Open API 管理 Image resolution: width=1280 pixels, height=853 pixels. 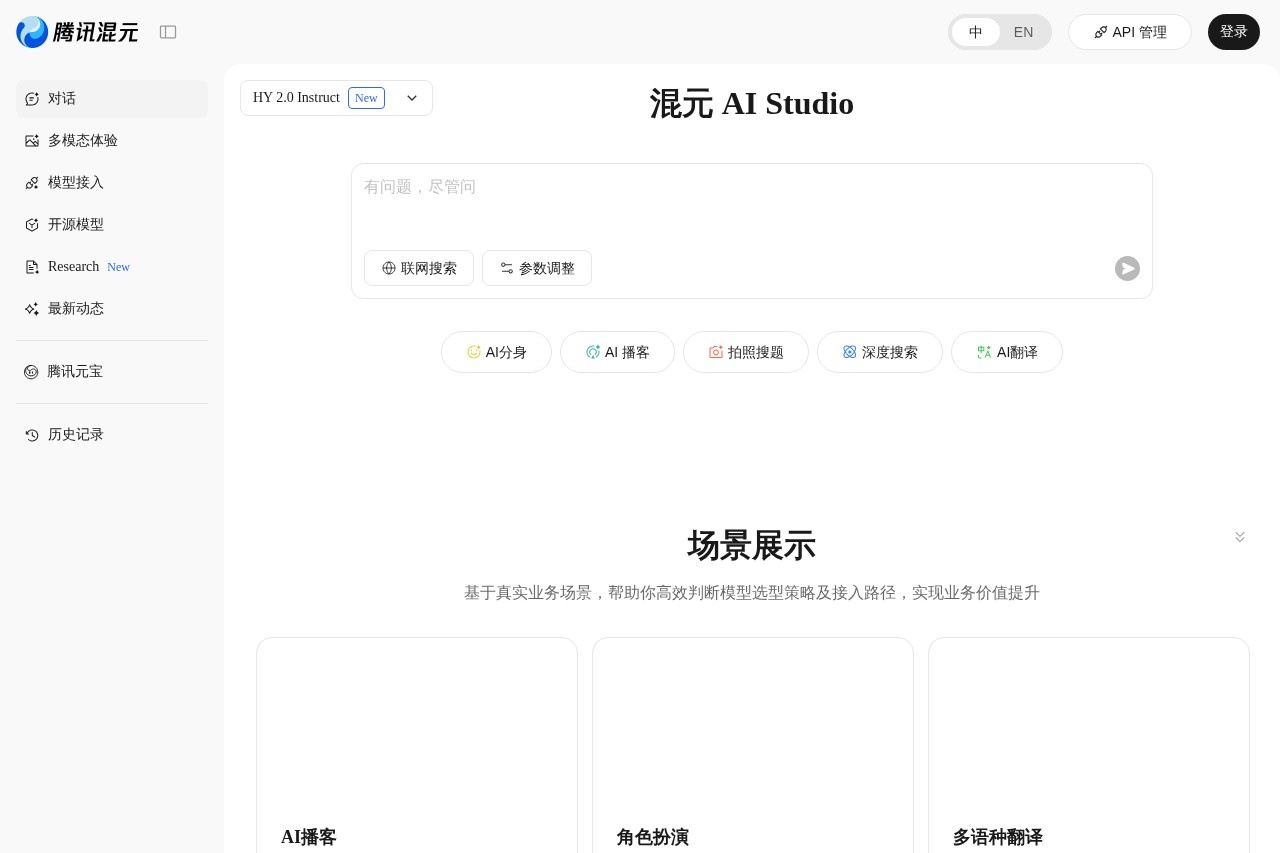(x=1130, y=32)
